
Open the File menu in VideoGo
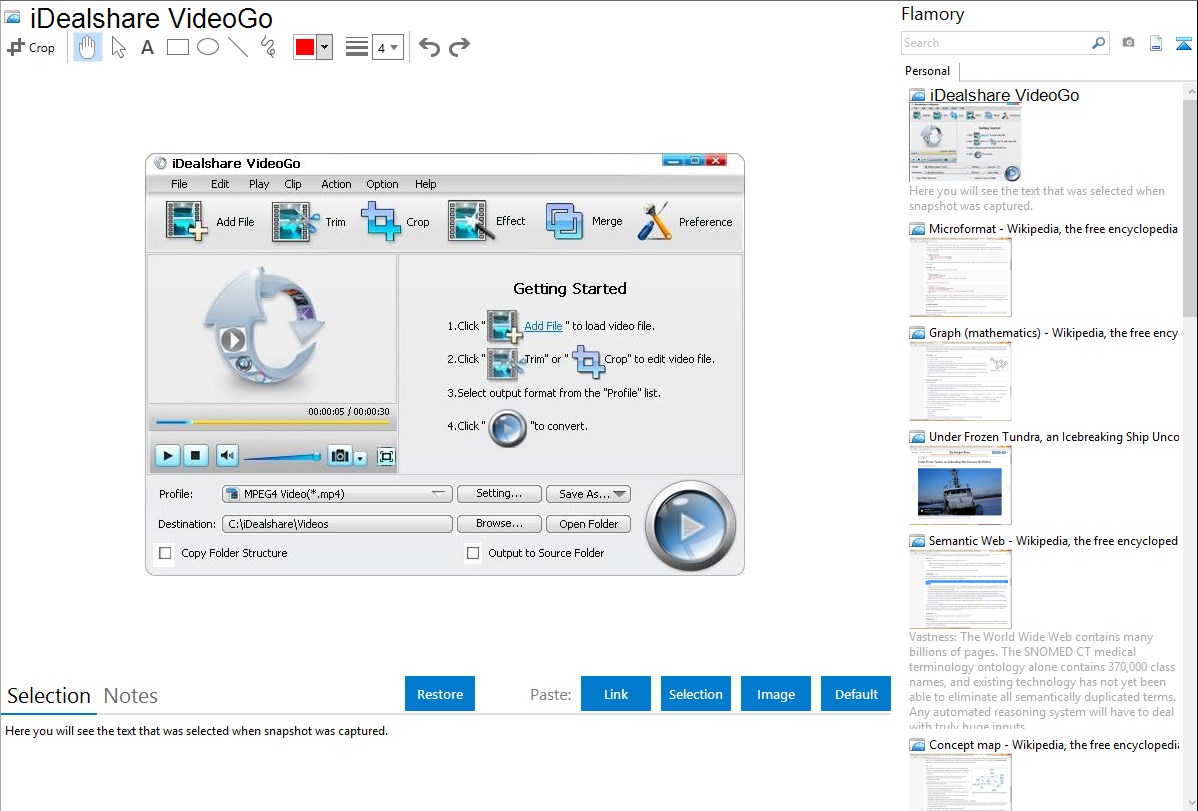(179, 184)
